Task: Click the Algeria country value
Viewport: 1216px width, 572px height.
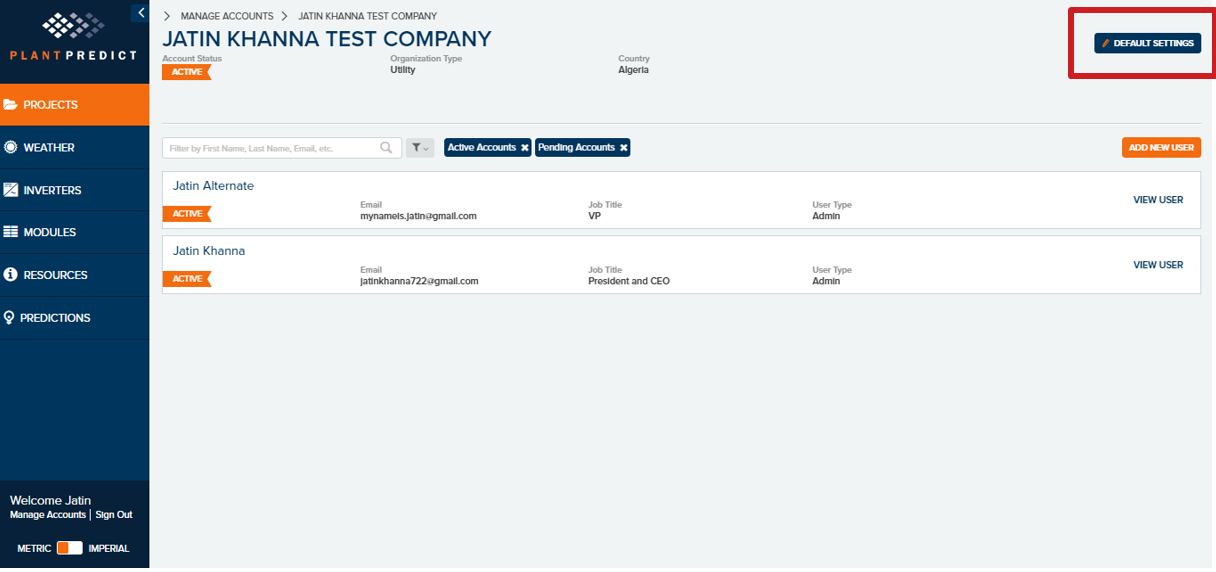Action: coord(633,70)
